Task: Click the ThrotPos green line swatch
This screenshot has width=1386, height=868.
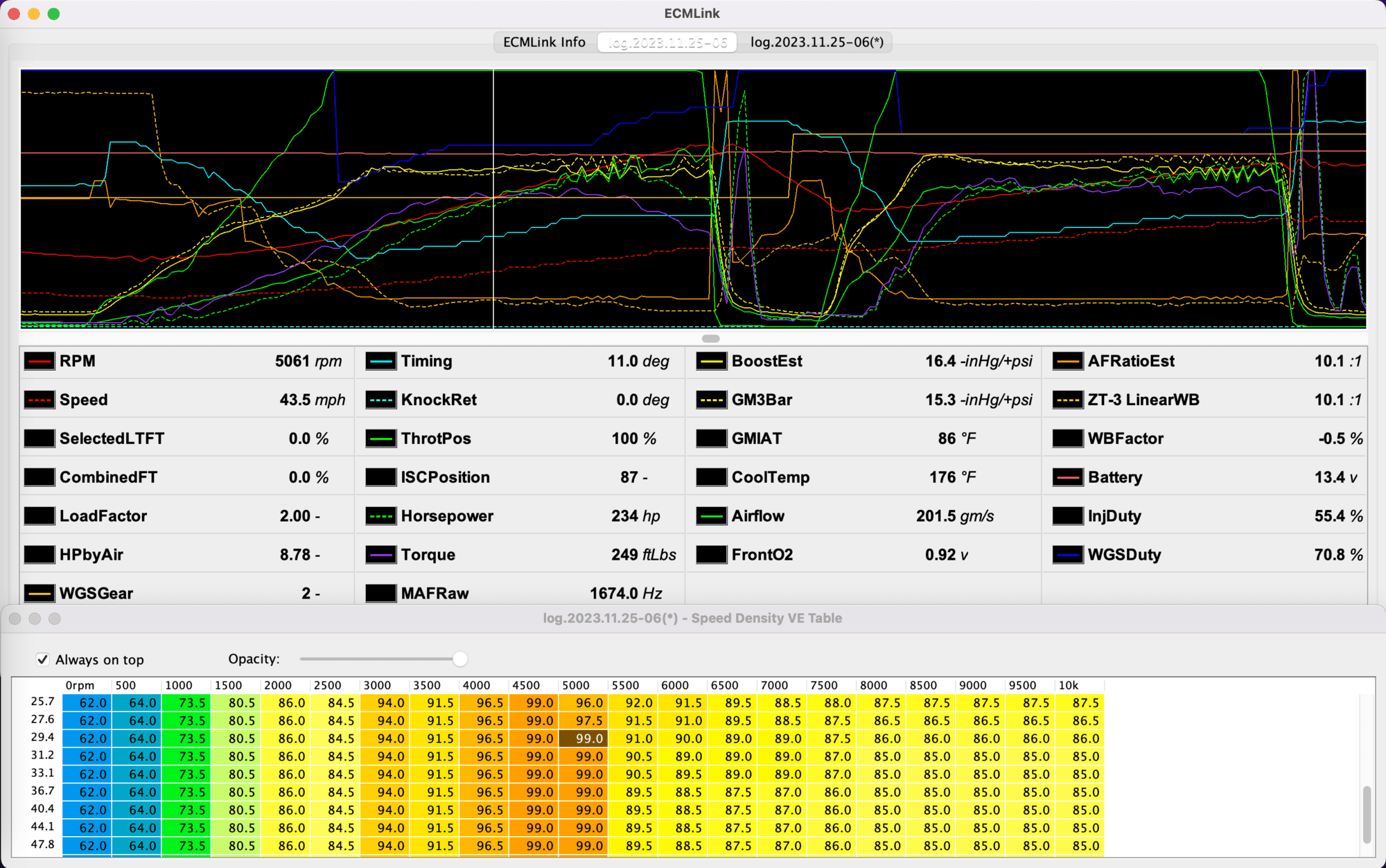Action: tap(380, 439)
